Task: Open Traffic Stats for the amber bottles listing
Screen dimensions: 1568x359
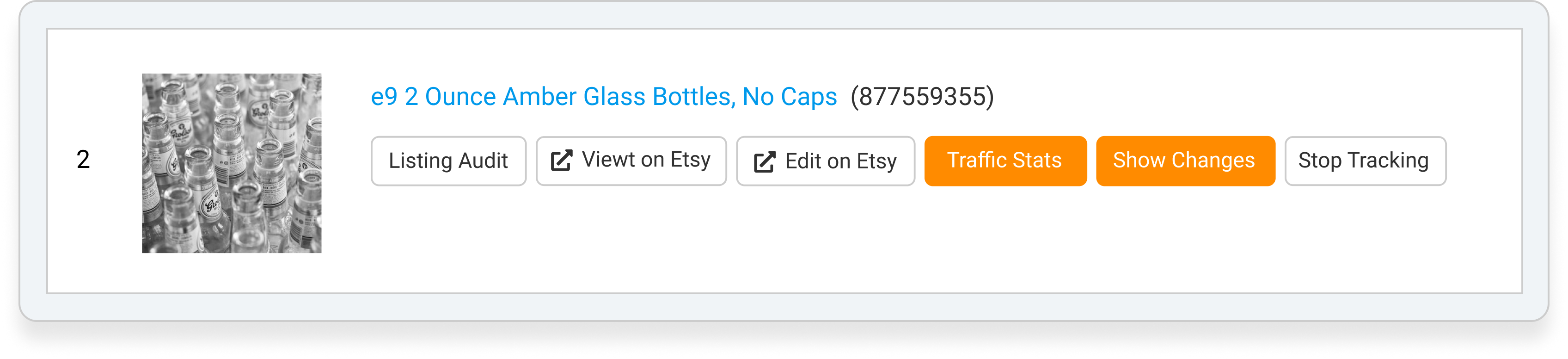Action: click(x=1005, y=161)
